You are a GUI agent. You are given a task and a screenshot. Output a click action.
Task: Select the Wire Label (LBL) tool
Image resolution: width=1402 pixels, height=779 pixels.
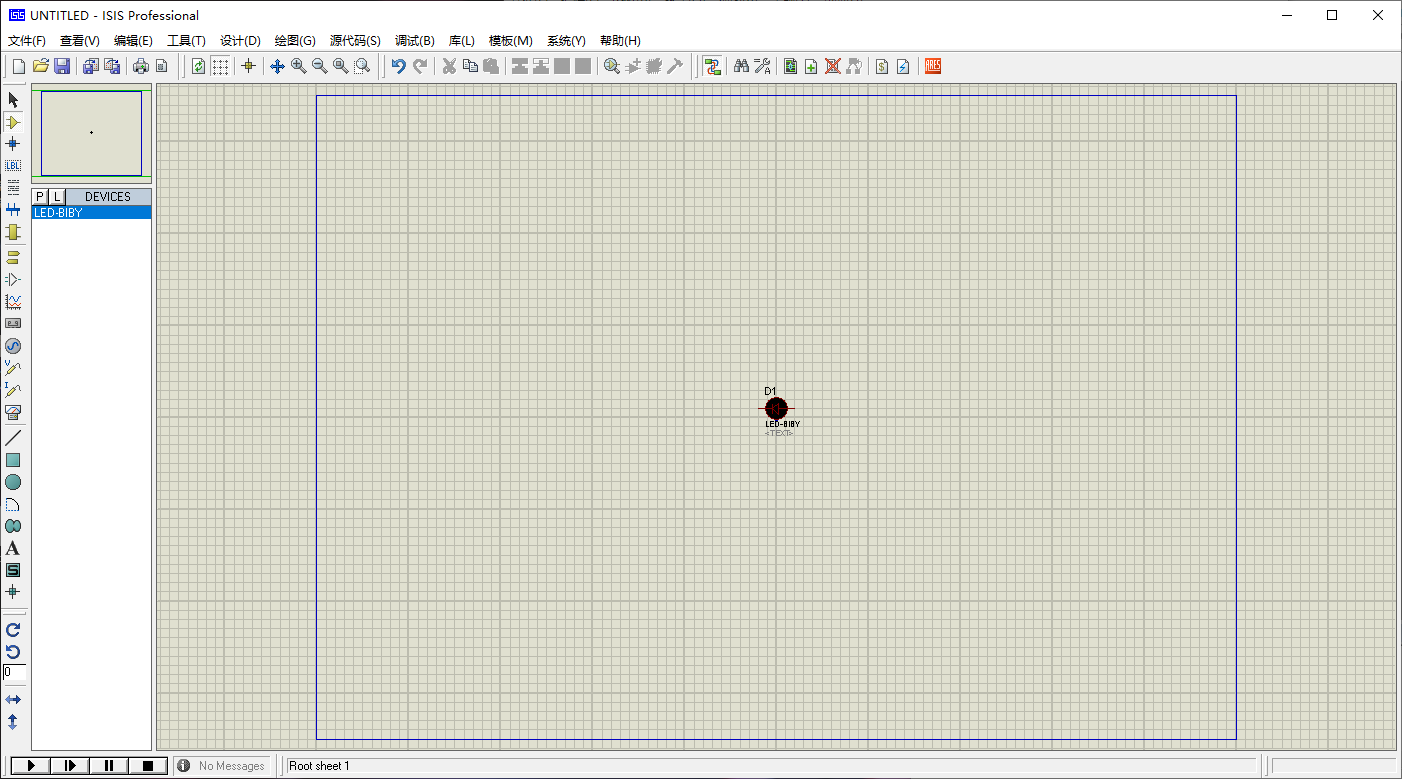[x=13, y=166]
